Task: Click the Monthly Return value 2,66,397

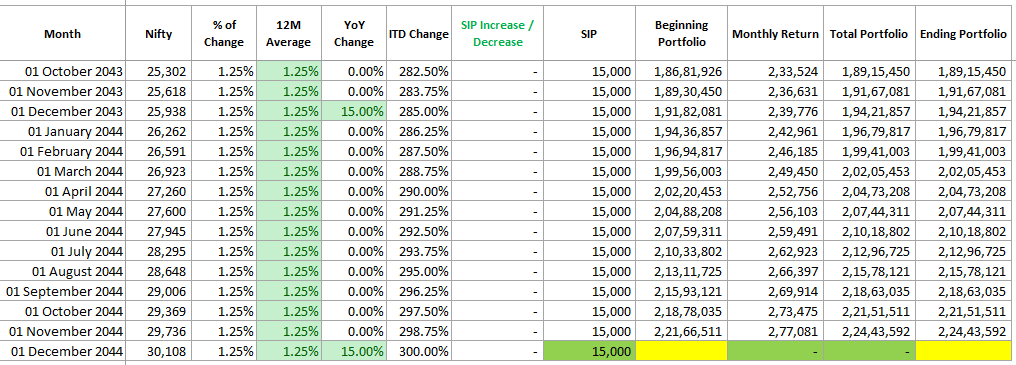Action: [776, 271]
